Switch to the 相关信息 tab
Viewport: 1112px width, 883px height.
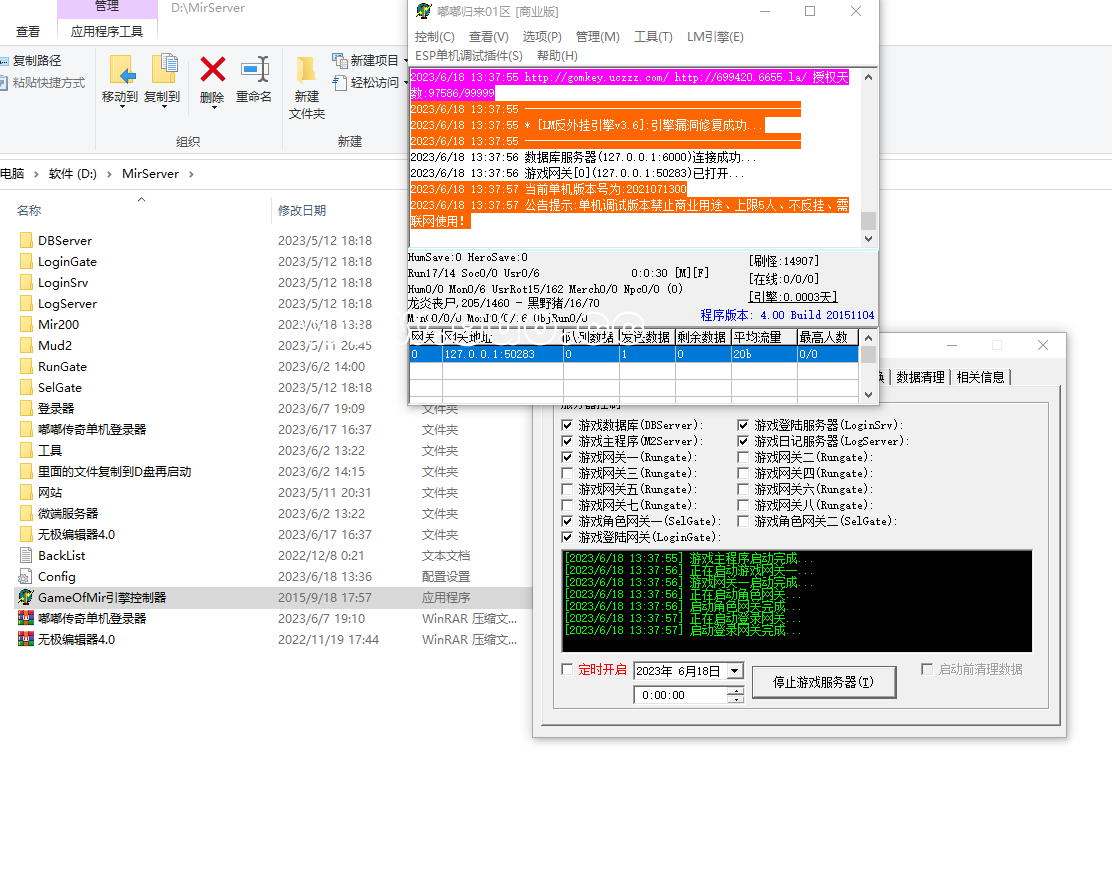click(x=980, y=377)
